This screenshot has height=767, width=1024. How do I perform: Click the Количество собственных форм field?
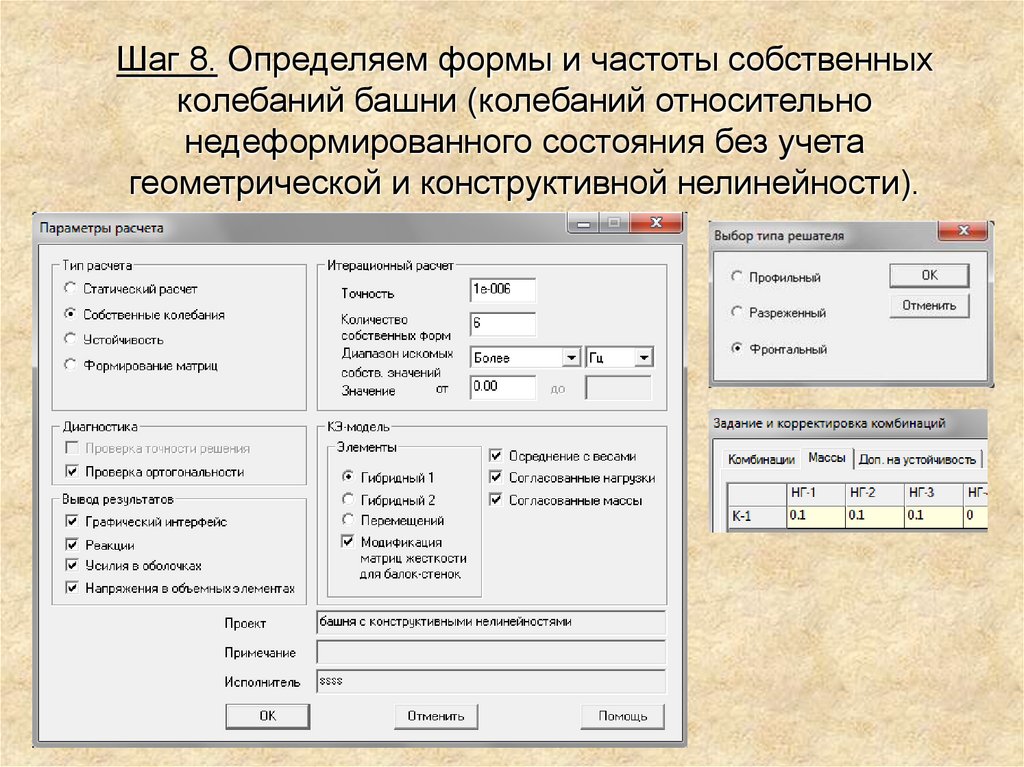pos(503,323)
